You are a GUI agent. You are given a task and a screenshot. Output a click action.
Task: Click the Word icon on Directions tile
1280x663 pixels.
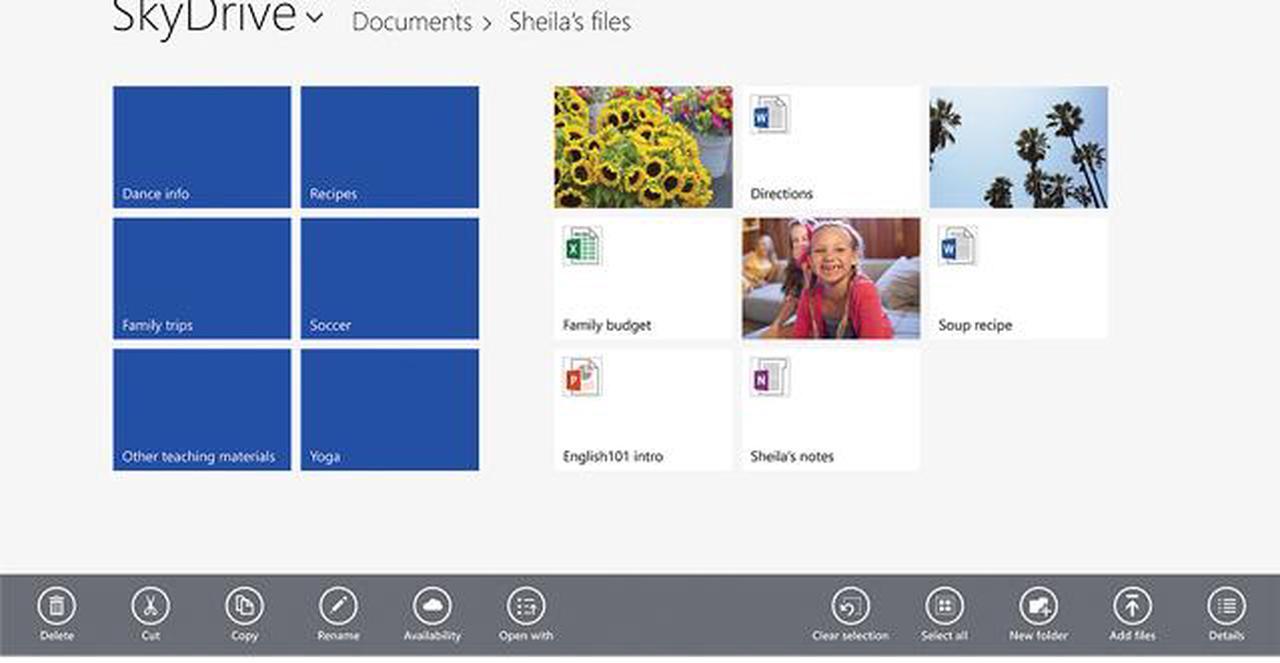click(x=769, y=115)
